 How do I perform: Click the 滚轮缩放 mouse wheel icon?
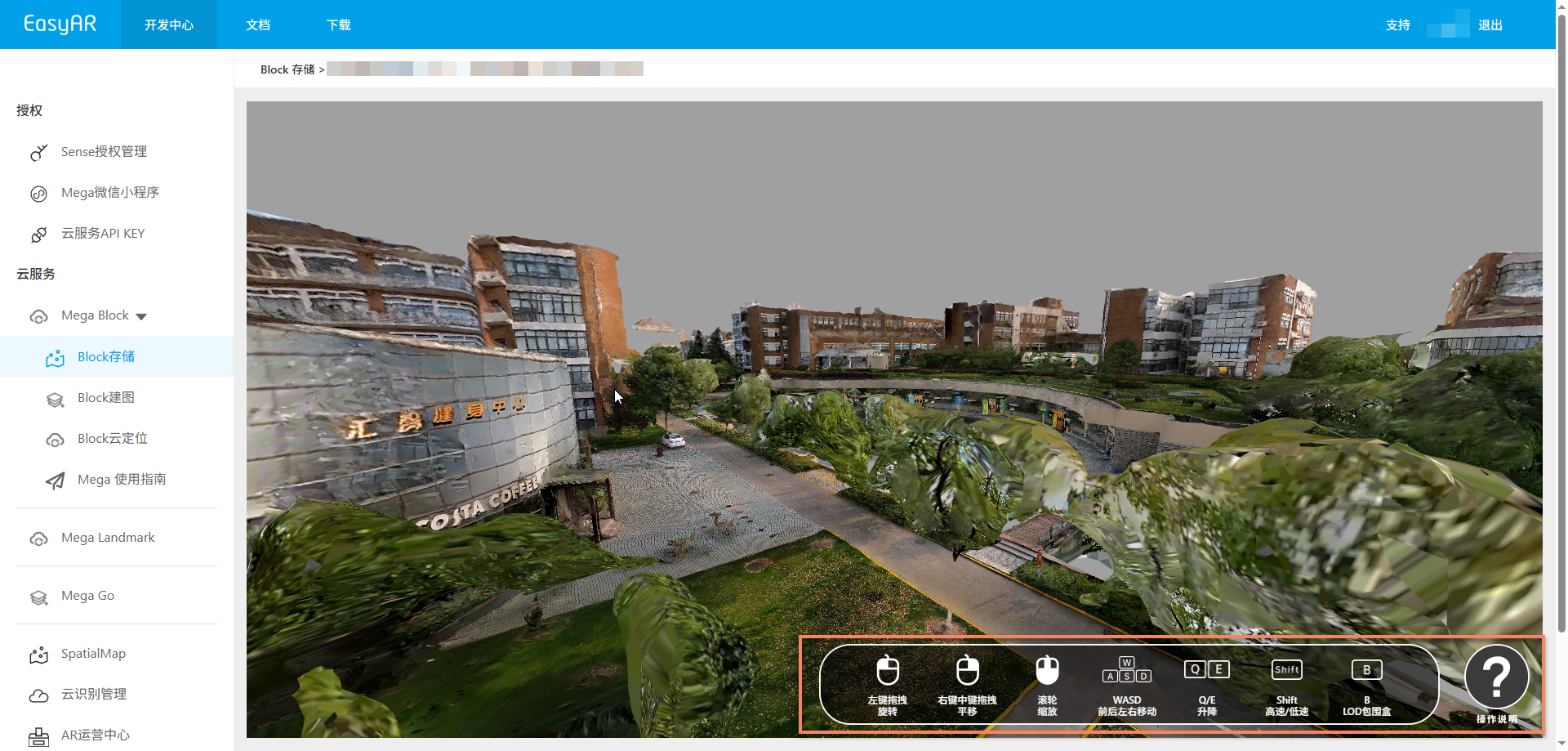[1047, 670]
